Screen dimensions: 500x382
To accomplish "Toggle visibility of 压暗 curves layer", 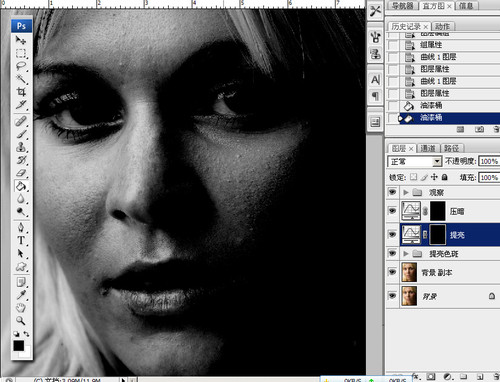I will click(x=392, y=211).
